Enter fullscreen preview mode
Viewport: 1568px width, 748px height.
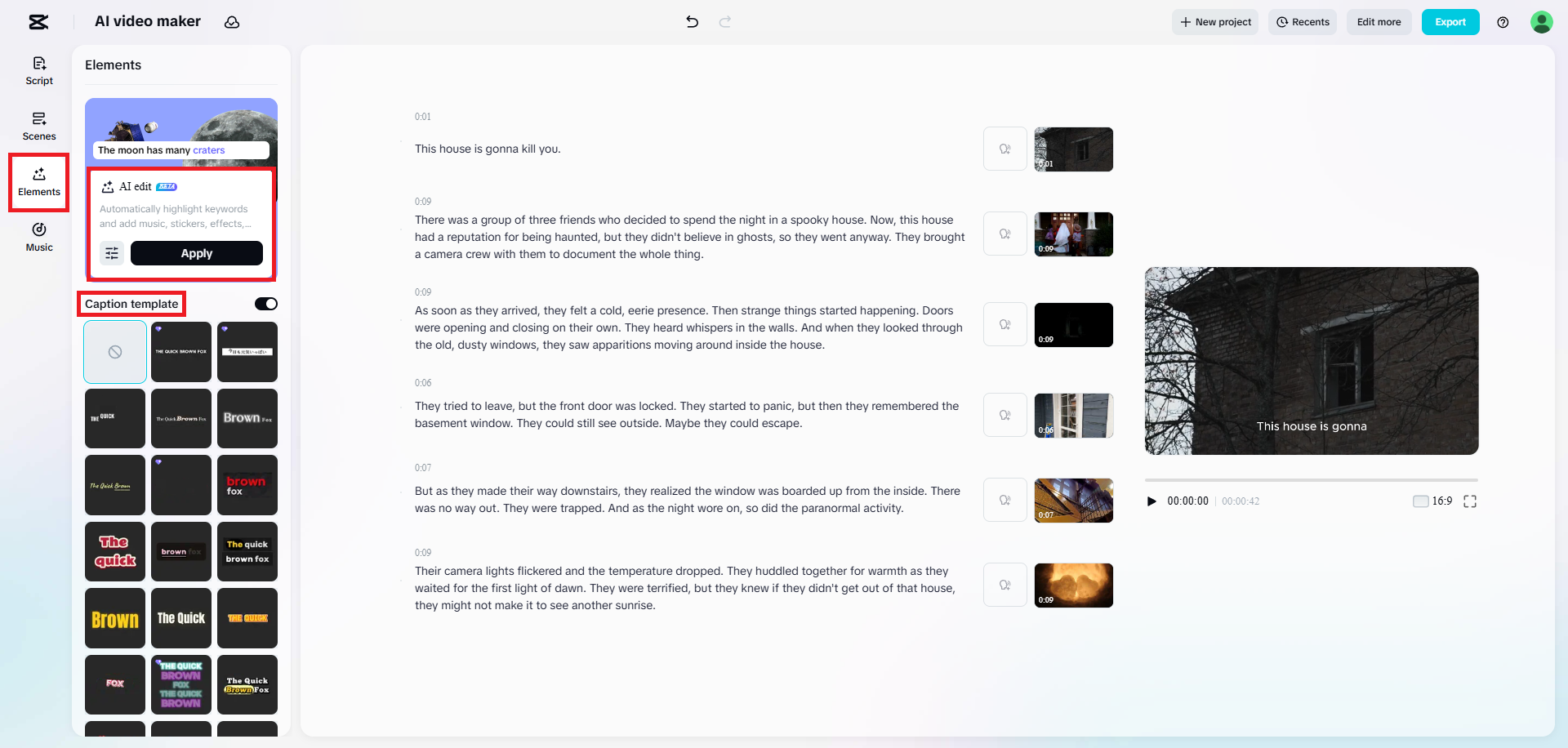point(1470,501)
